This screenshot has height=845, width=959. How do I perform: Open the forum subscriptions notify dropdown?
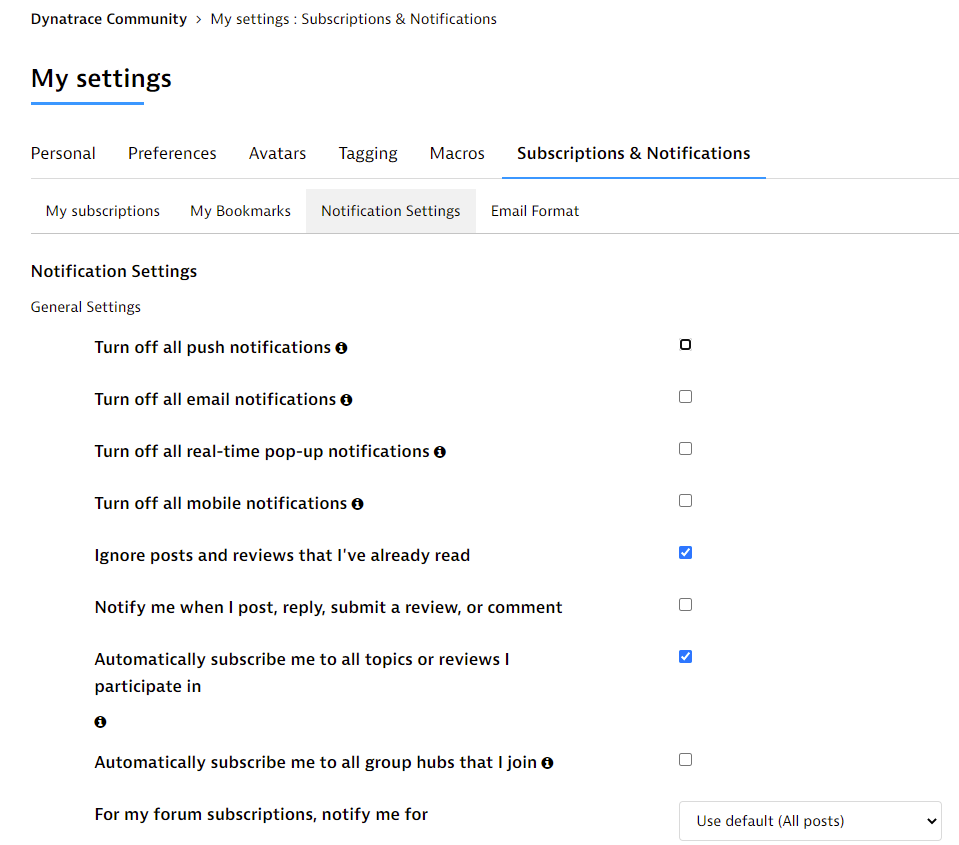[810, 821]
